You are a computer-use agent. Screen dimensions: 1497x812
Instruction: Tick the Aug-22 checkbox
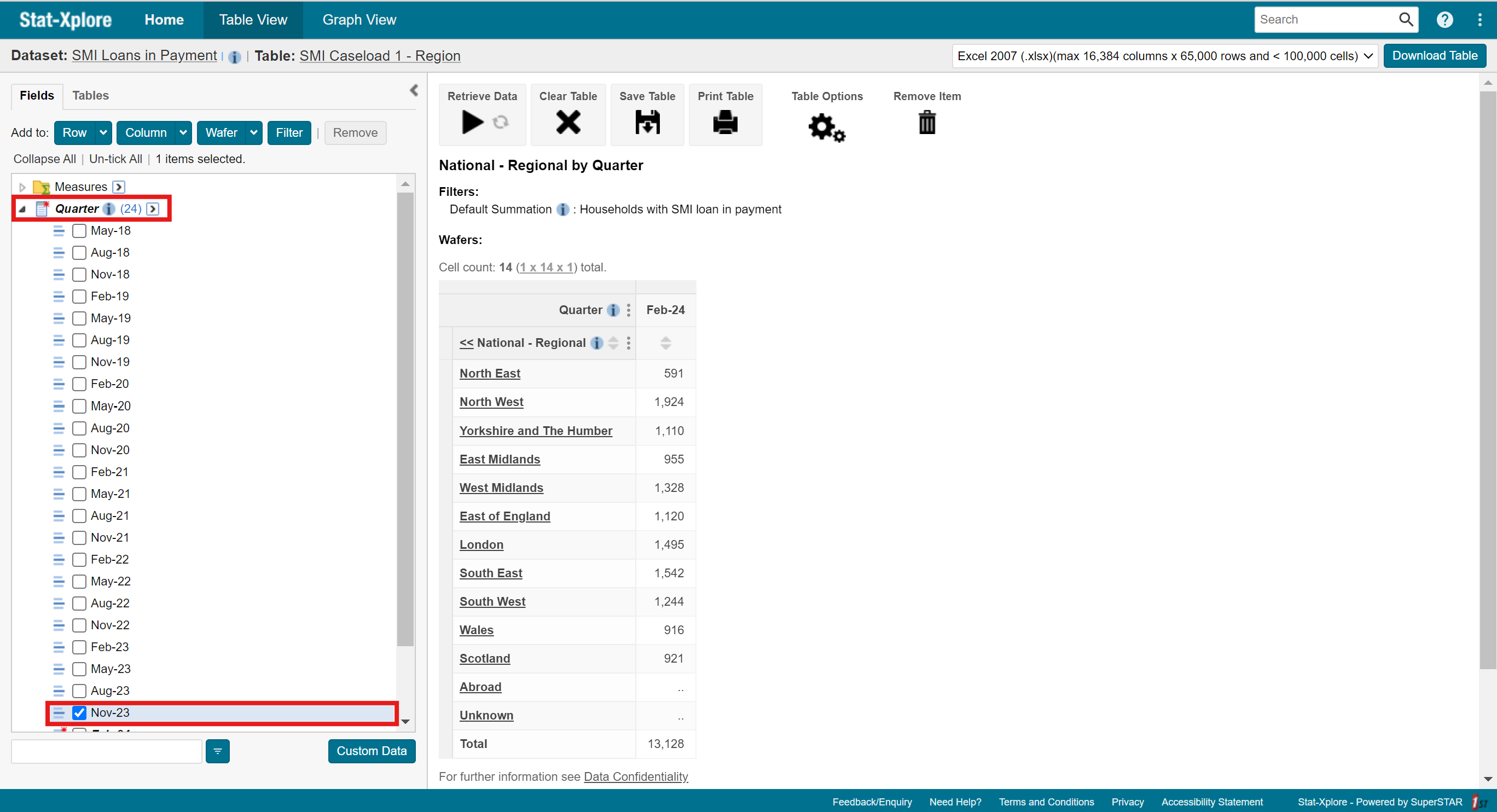pyautogui.click(x=79, y=604)
